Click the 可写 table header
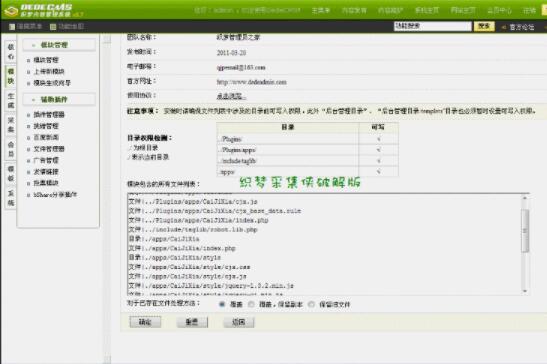 tap(378, 127)
